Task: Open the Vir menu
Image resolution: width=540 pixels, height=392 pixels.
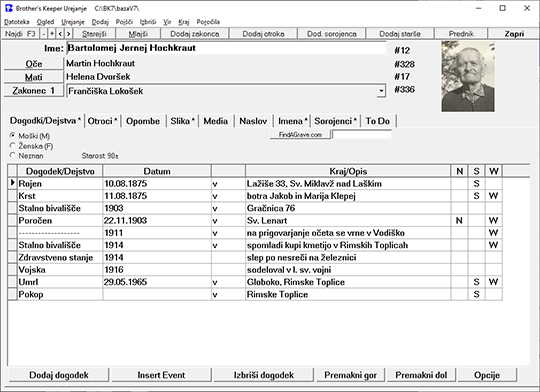Action: click(x=167, y=22)
